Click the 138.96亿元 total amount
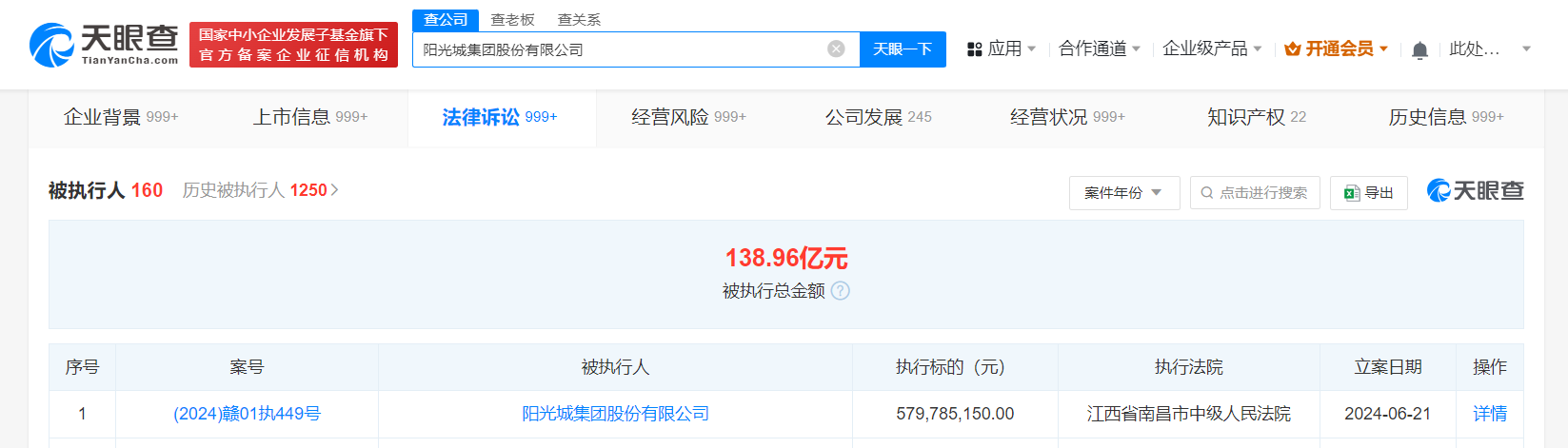 786,258
